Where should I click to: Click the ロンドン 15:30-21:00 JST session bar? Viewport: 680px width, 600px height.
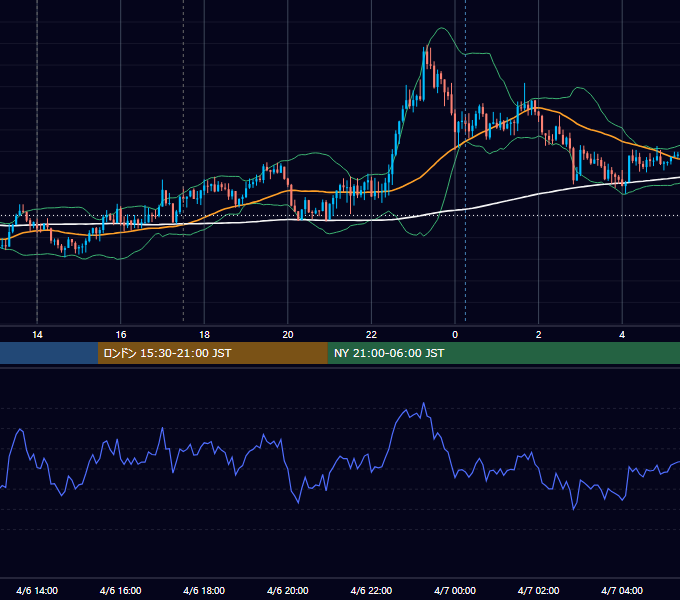[x=212, y=353]
